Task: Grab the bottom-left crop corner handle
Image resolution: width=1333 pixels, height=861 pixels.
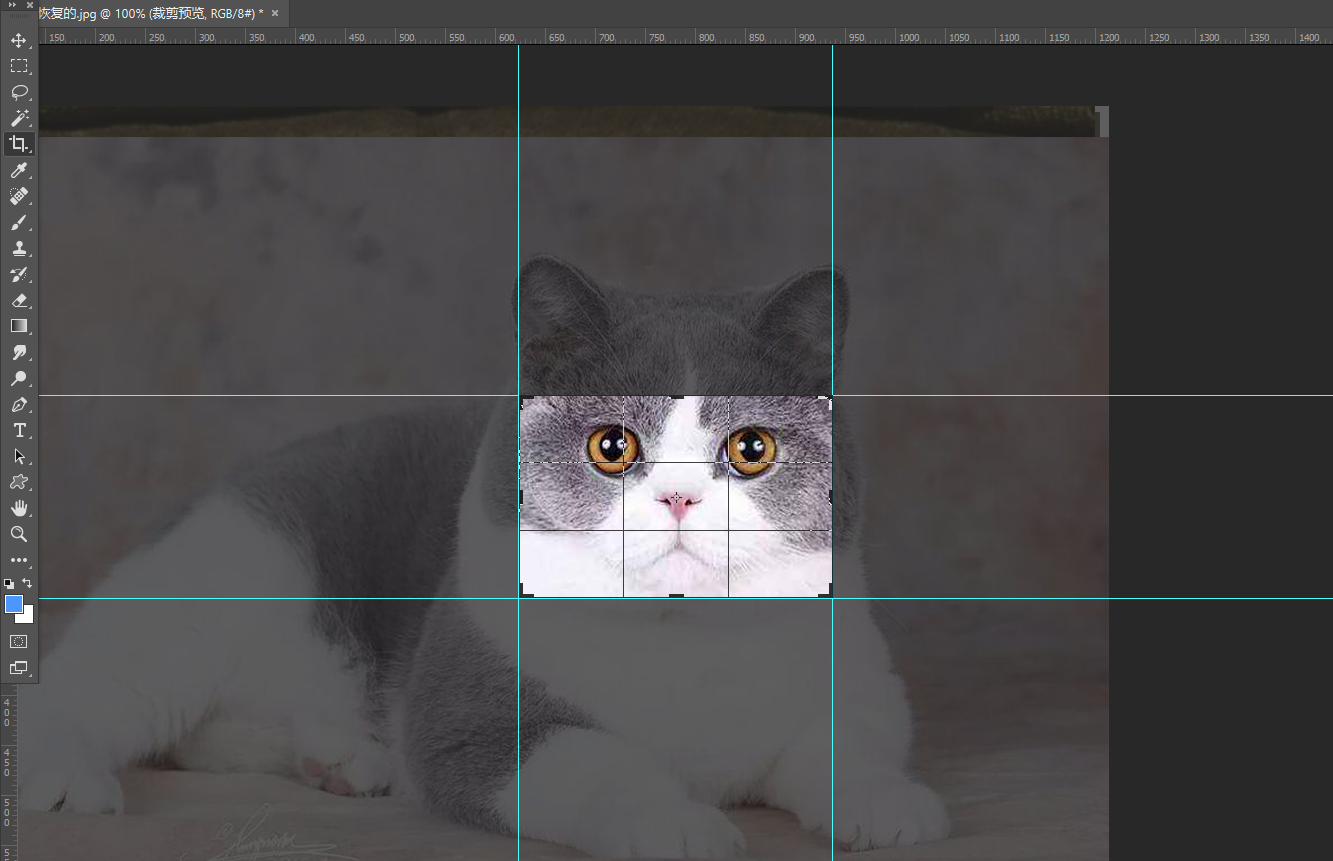Action: [x=525, y=592]
